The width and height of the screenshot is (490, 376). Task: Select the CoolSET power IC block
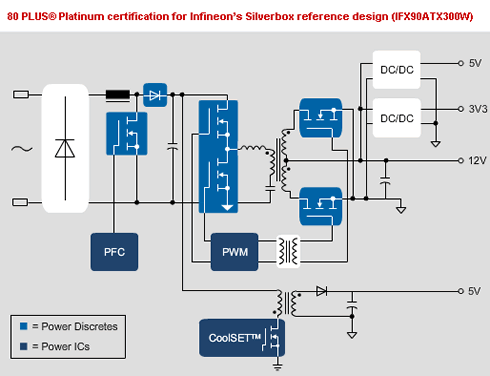tap(242, 338)
